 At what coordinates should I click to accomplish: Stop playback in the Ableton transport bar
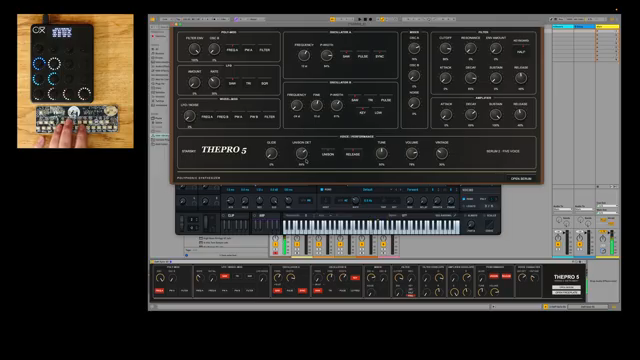pos(365,19)
